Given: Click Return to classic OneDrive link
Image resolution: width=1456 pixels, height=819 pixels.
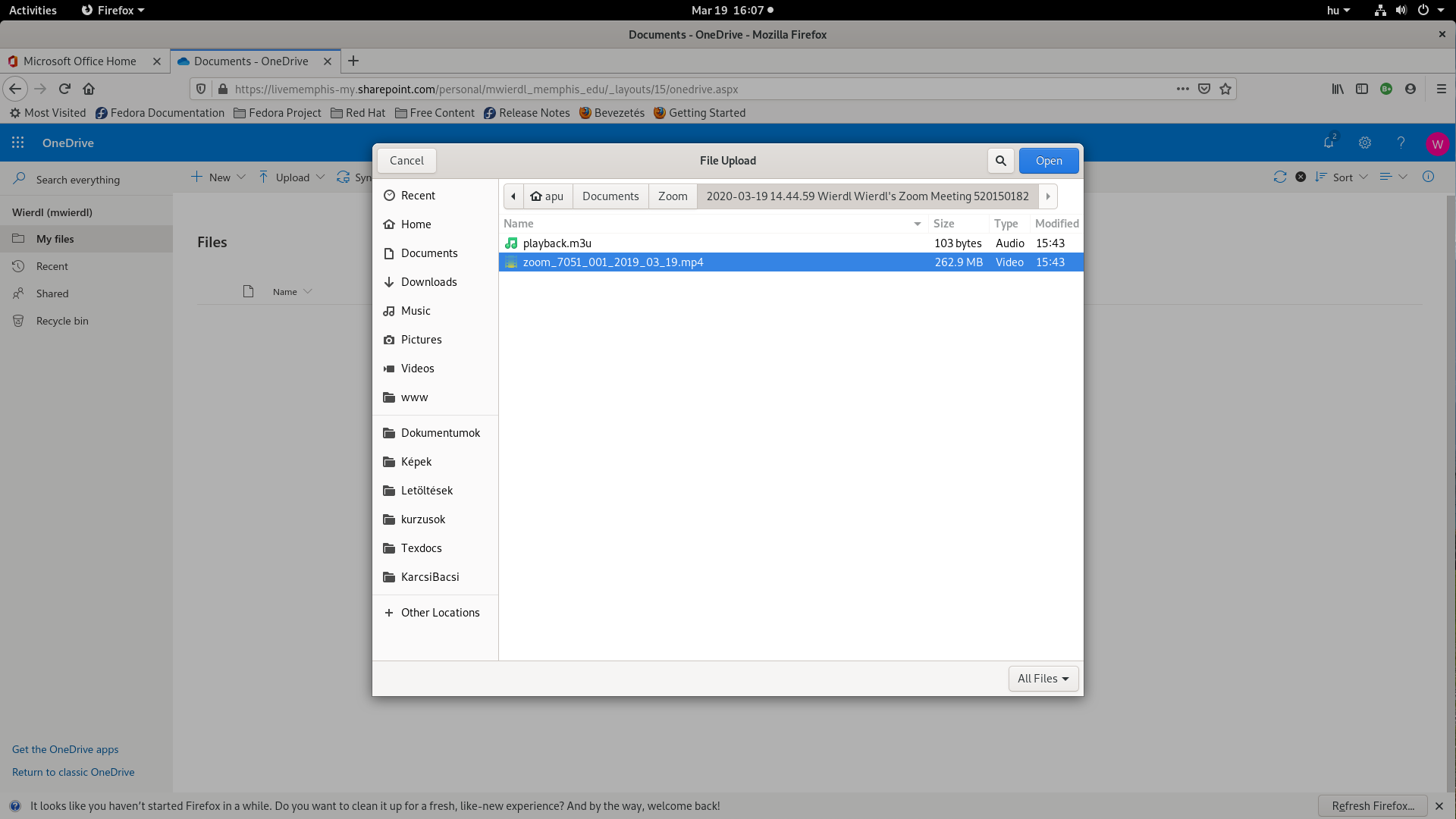Looking at the screenshot, I should (74, 772).
